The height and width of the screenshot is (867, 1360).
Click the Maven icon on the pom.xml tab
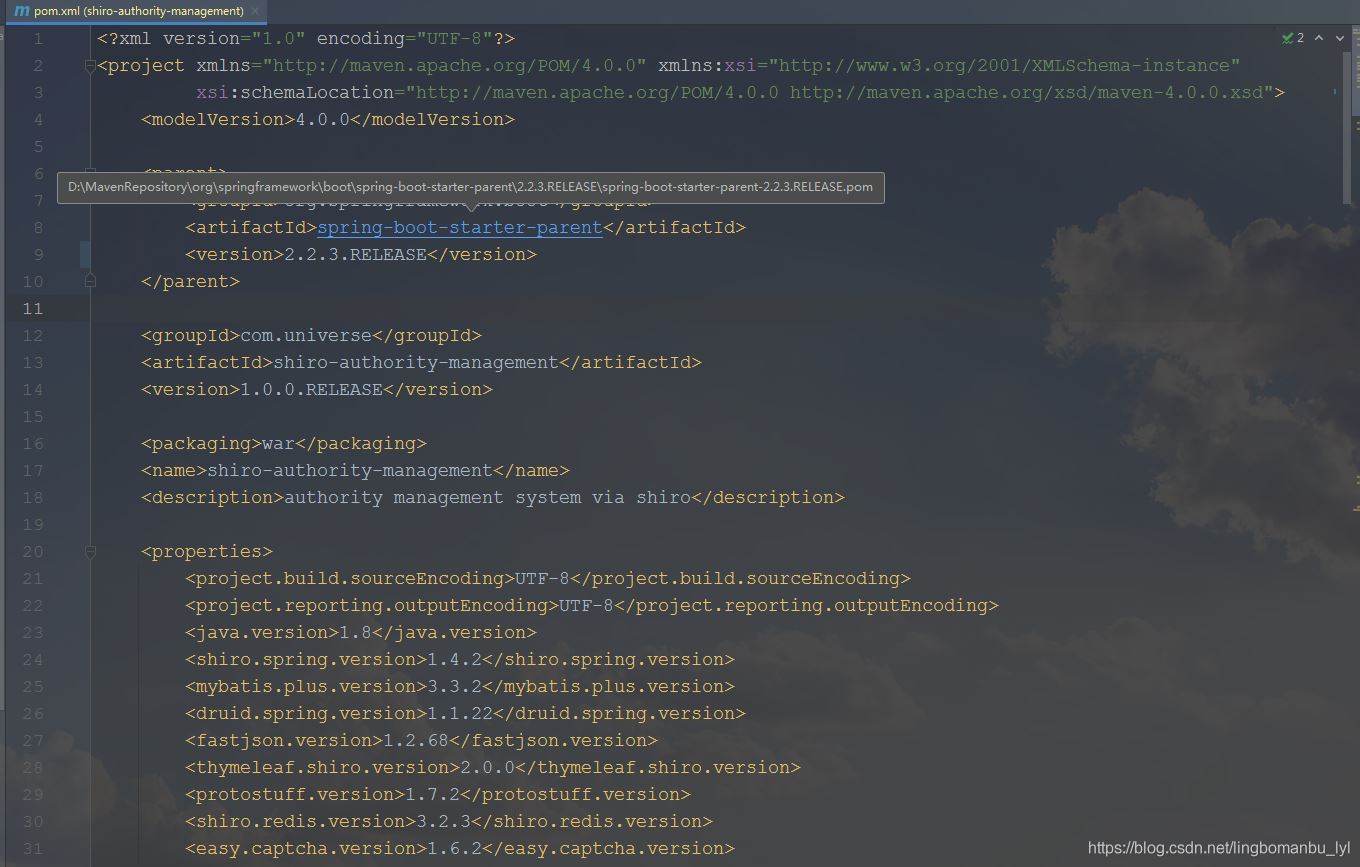[x=22, y=13]
